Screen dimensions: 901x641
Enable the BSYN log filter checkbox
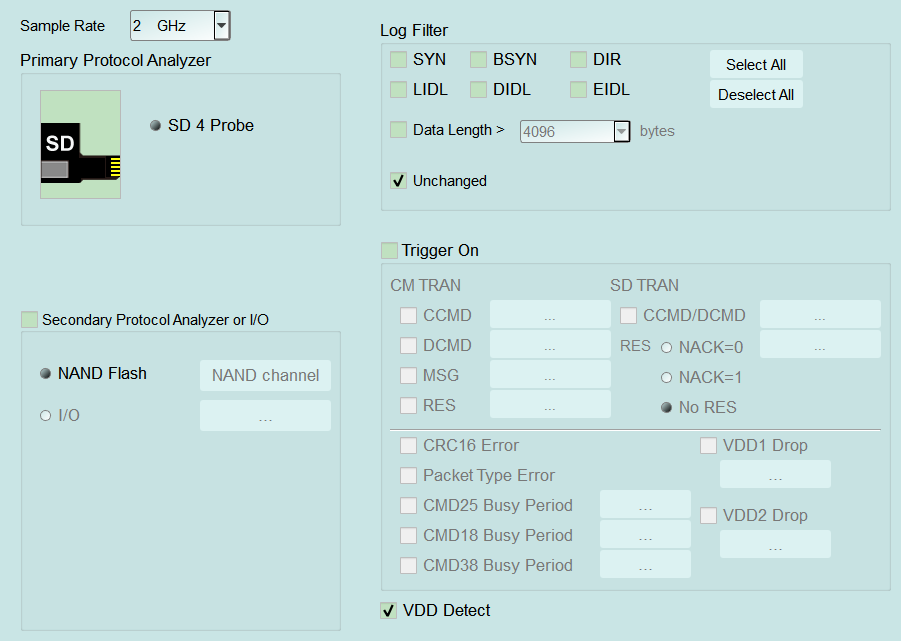coord(478,59)
